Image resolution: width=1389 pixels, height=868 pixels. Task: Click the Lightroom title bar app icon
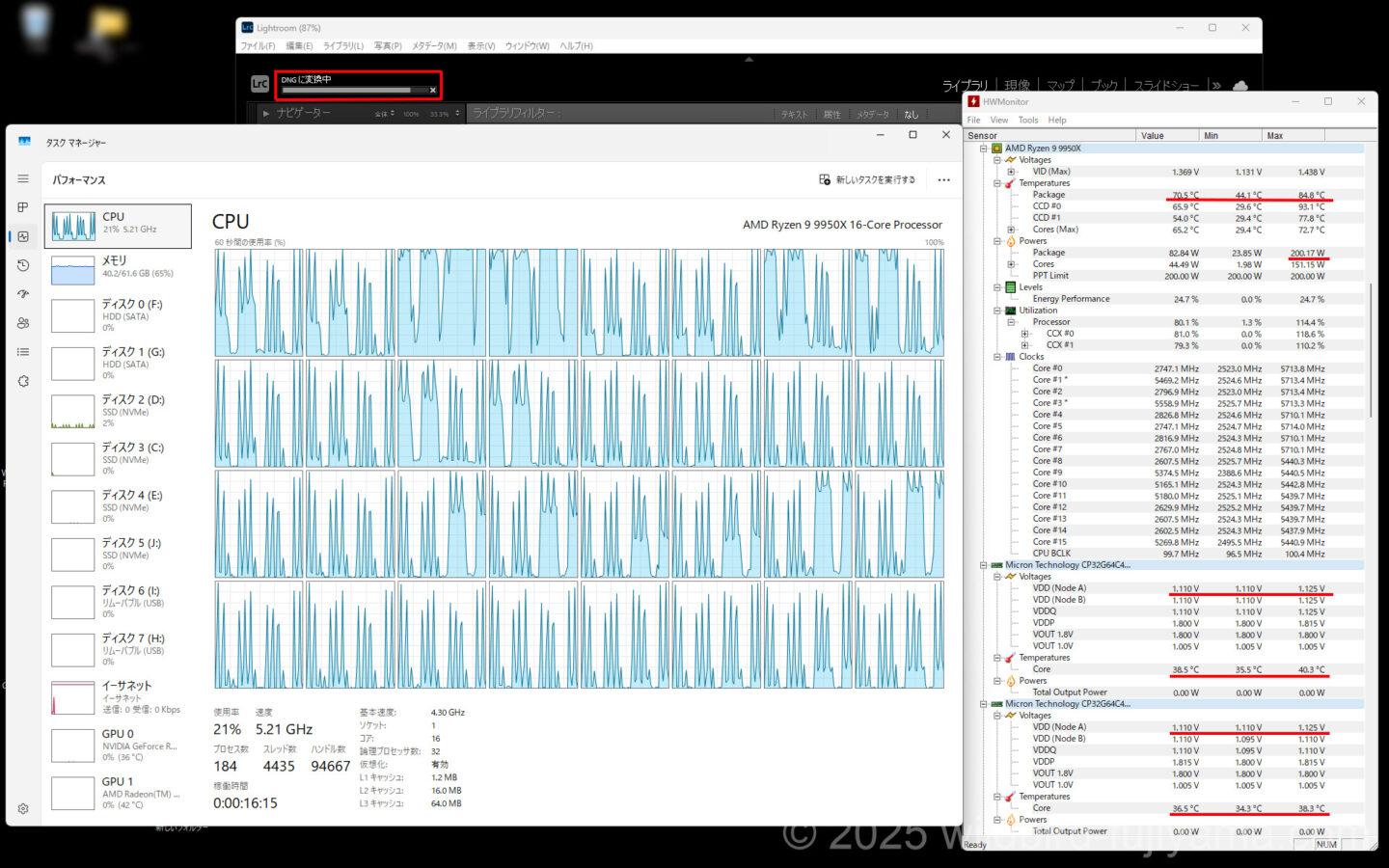coord(247,28)
